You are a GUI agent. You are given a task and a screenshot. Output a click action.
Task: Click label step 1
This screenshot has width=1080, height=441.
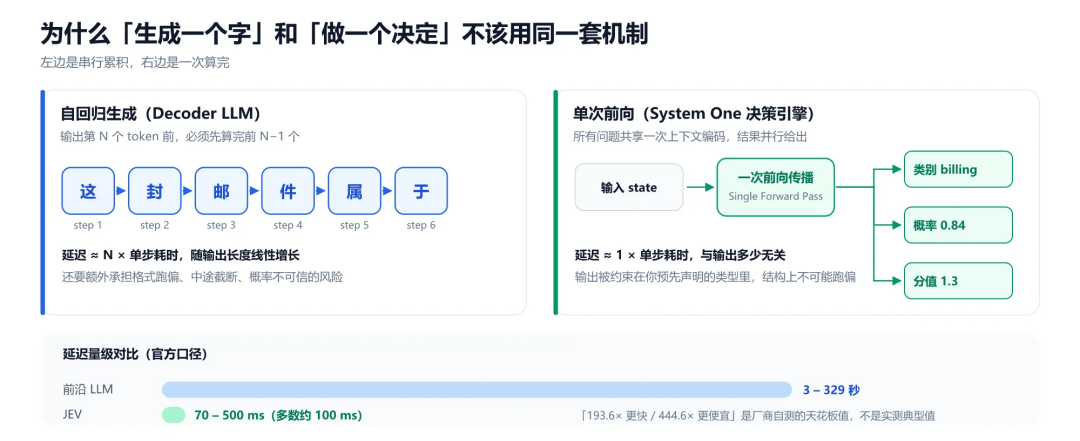pos(88,225)
